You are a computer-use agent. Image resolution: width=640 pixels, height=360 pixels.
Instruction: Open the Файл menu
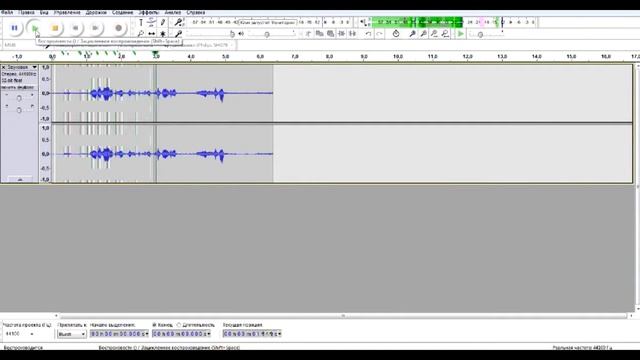(x=7, y=13)
